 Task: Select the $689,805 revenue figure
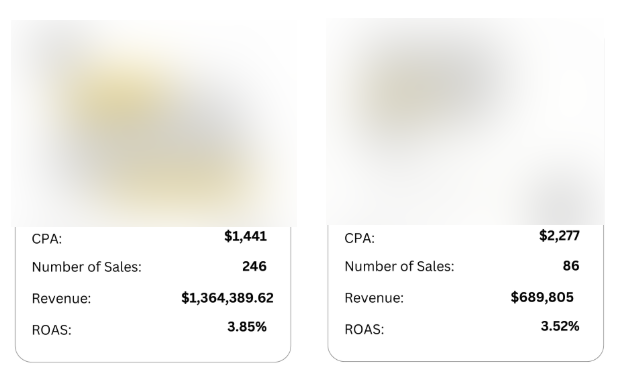pos(542,297)
